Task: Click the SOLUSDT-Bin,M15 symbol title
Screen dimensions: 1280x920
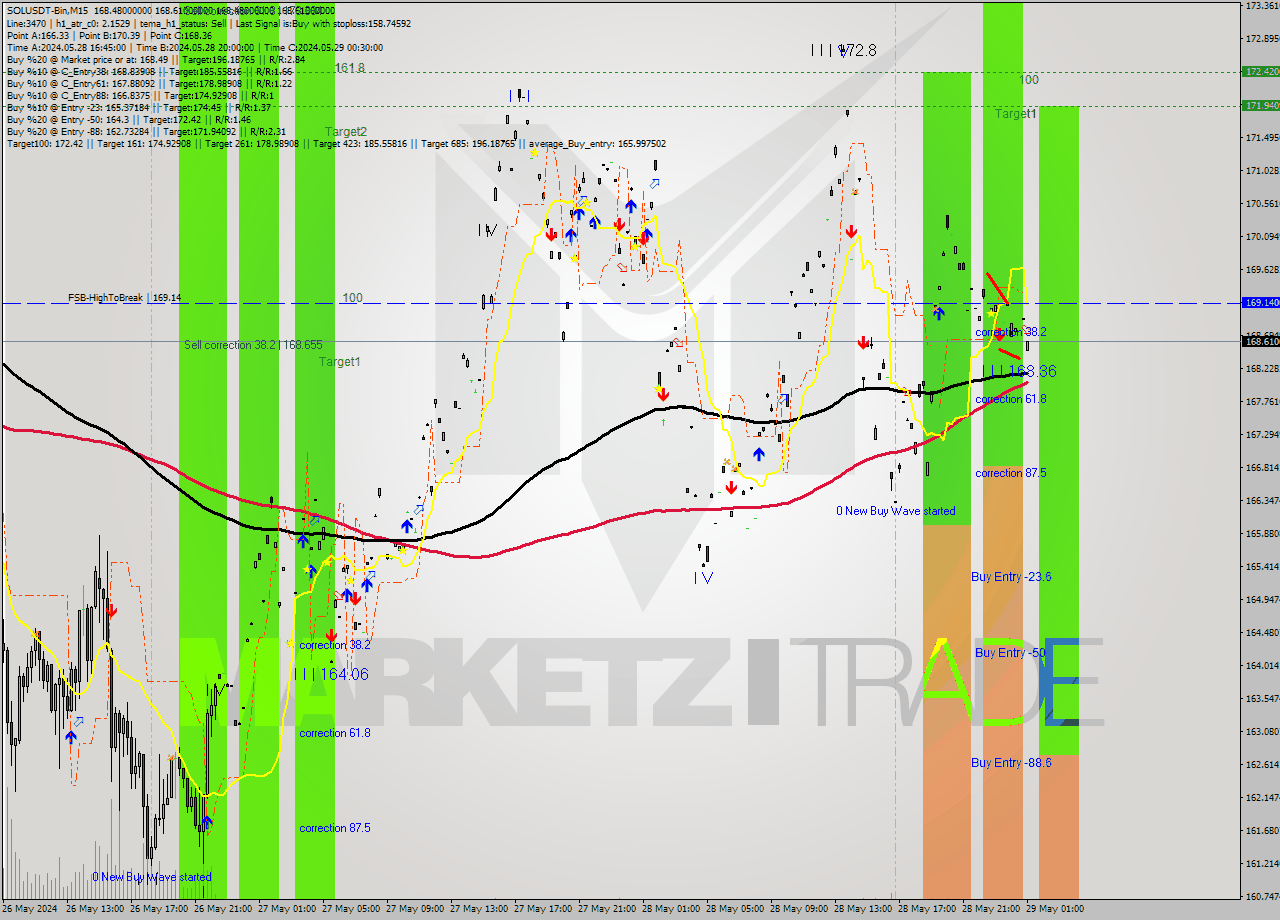Action: [x=48, y=11]
